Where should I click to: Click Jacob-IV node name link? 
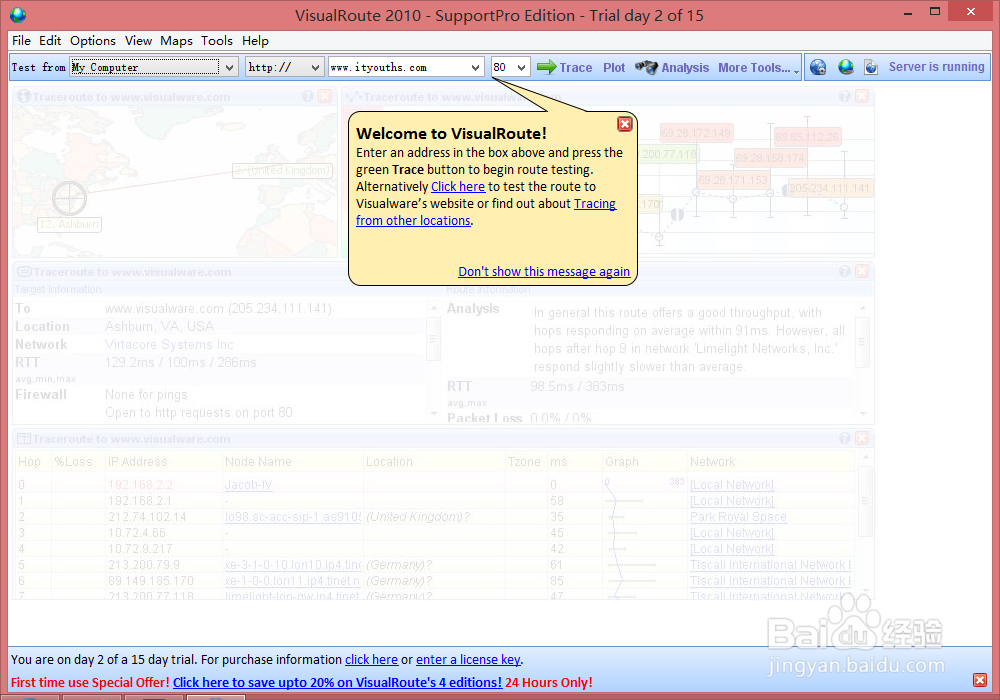pos(248,485)
